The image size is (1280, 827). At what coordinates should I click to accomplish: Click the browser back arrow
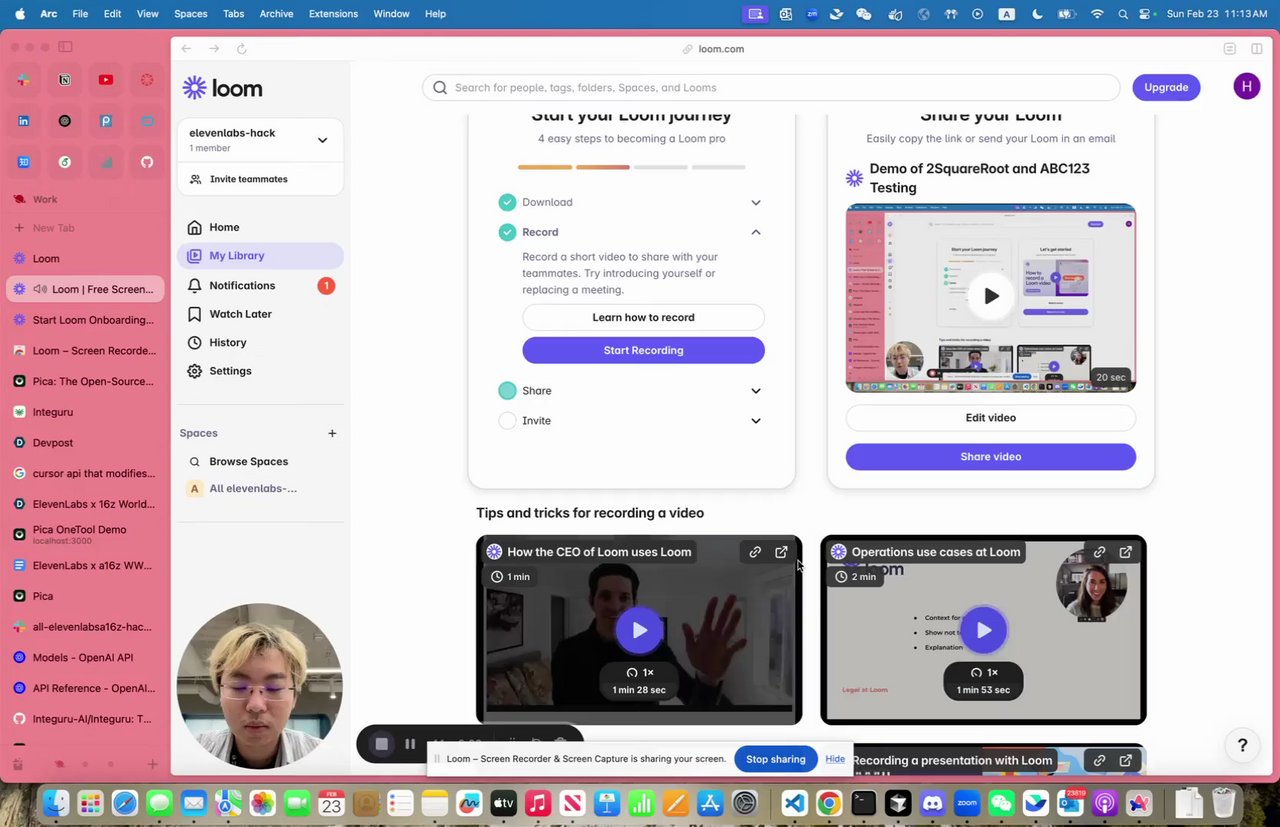pos(186,49)
